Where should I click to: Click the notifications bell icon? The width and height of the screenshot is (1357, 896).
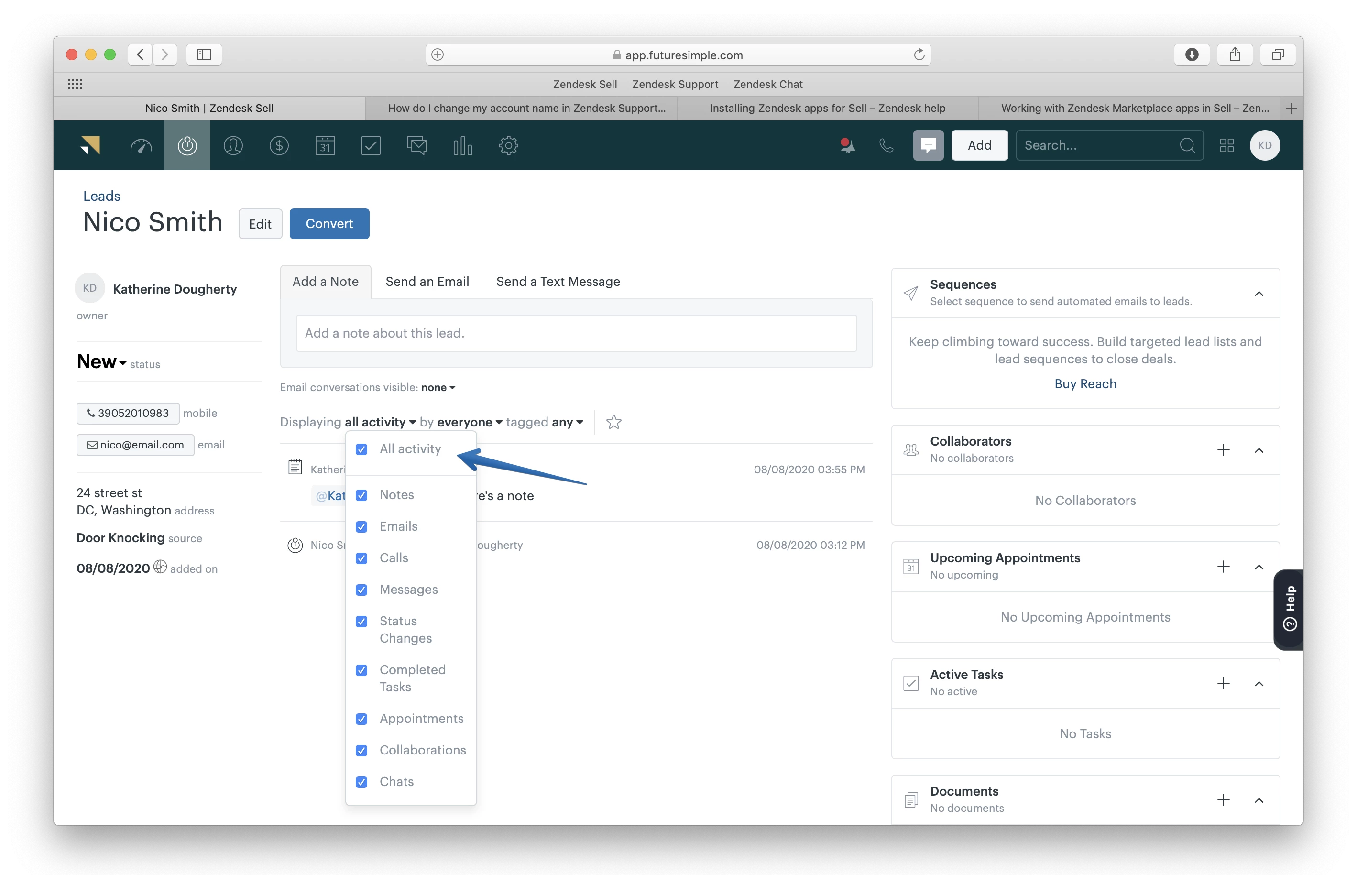click(847, 146)
